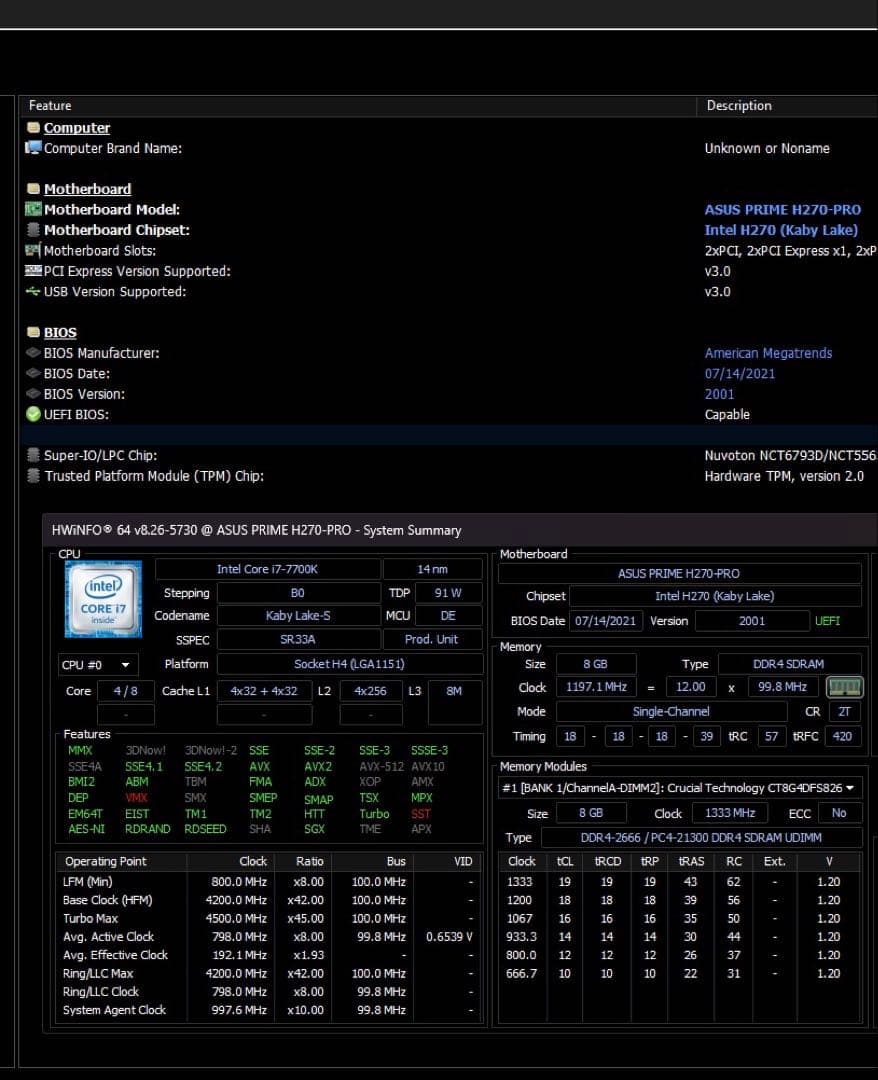This screenshot has width=878, height=1080.
Task: Click the Intel Core i7 badge in CPU panel
Action: [103, 598]
